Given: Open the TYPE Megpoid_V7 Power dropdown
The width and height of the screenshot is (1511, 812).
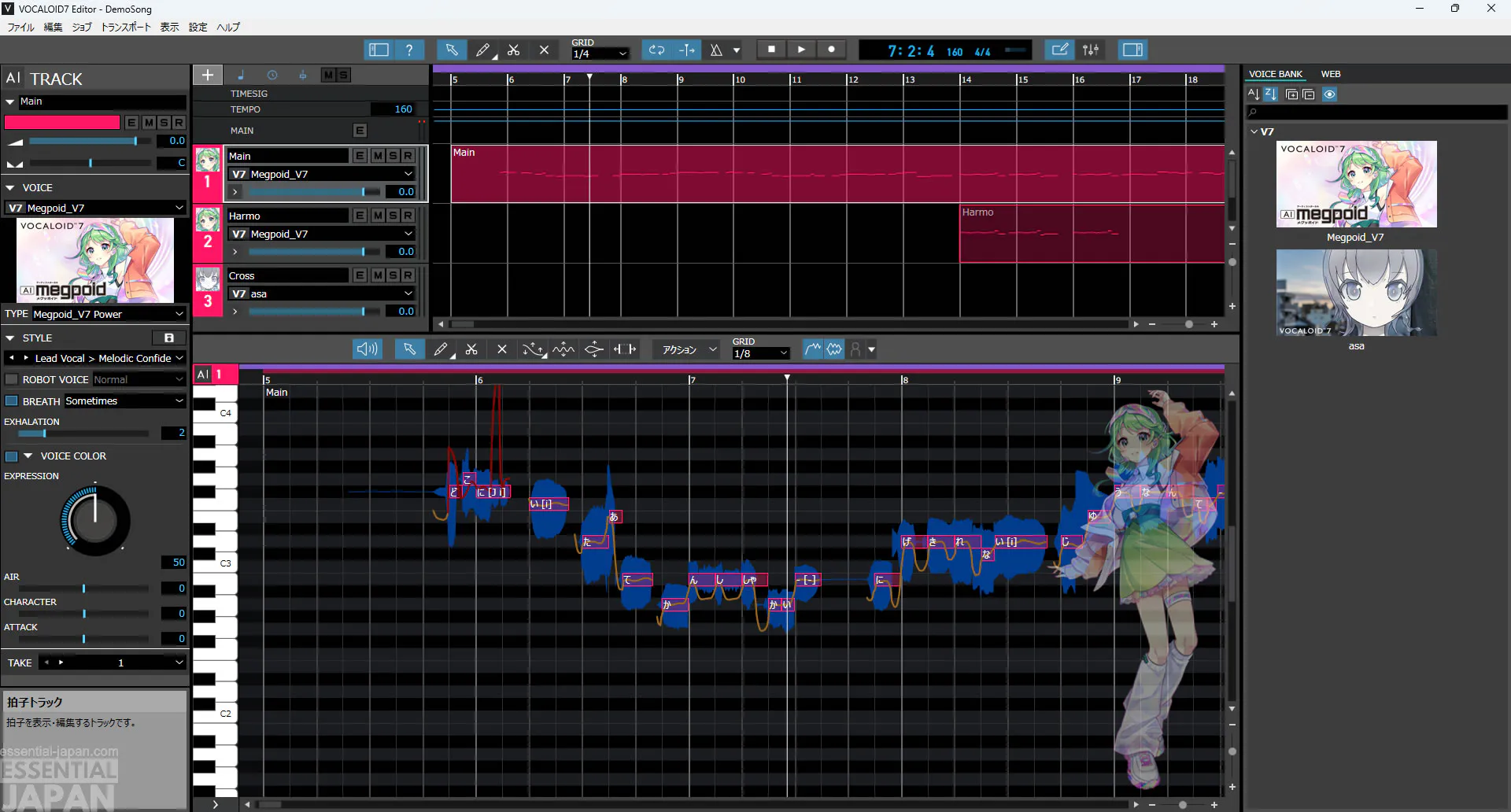Looking at the screenshot, I should [x=109, y=314].
